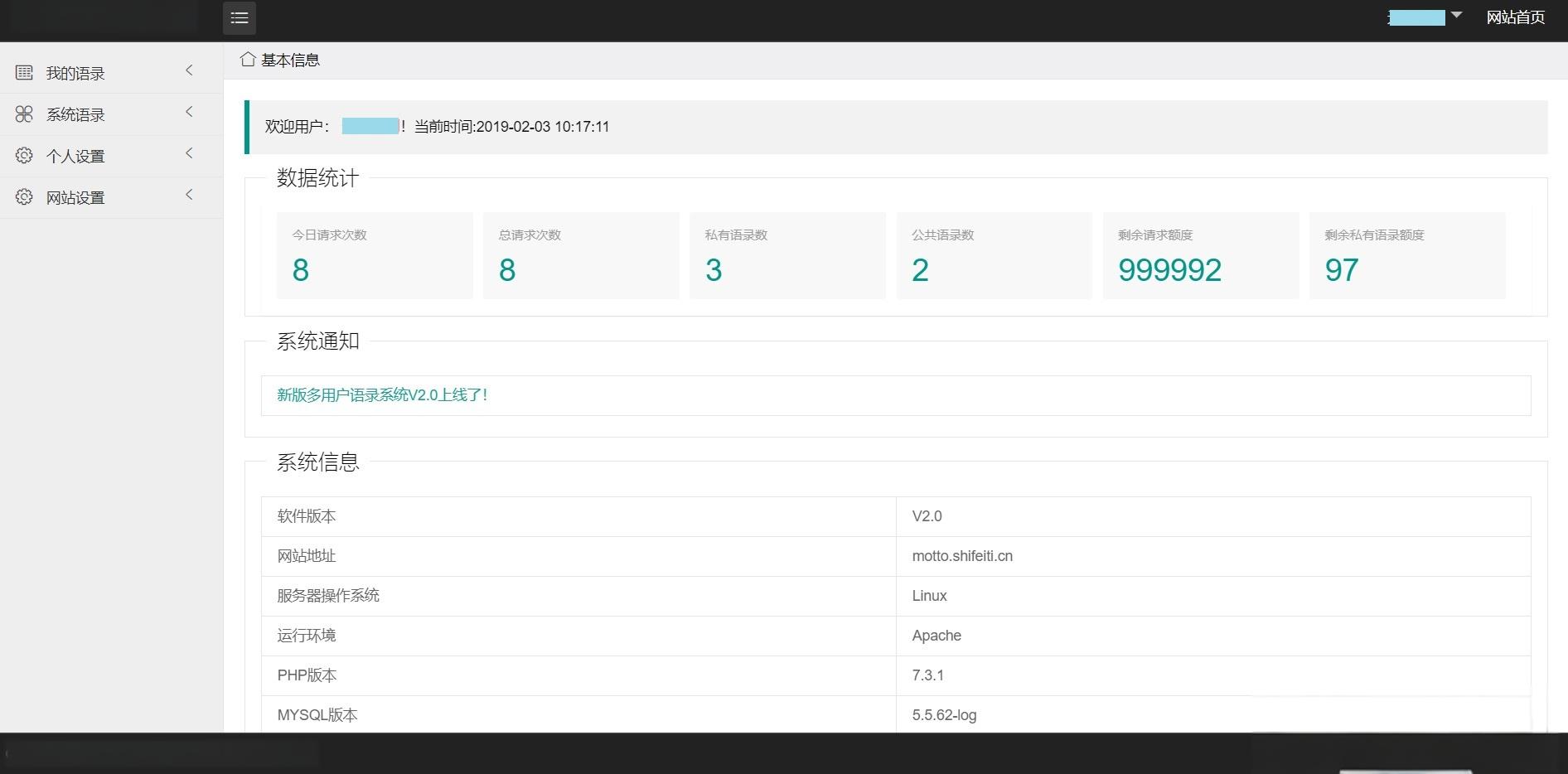Select the 基本信息 tab

tap(290, 60)
